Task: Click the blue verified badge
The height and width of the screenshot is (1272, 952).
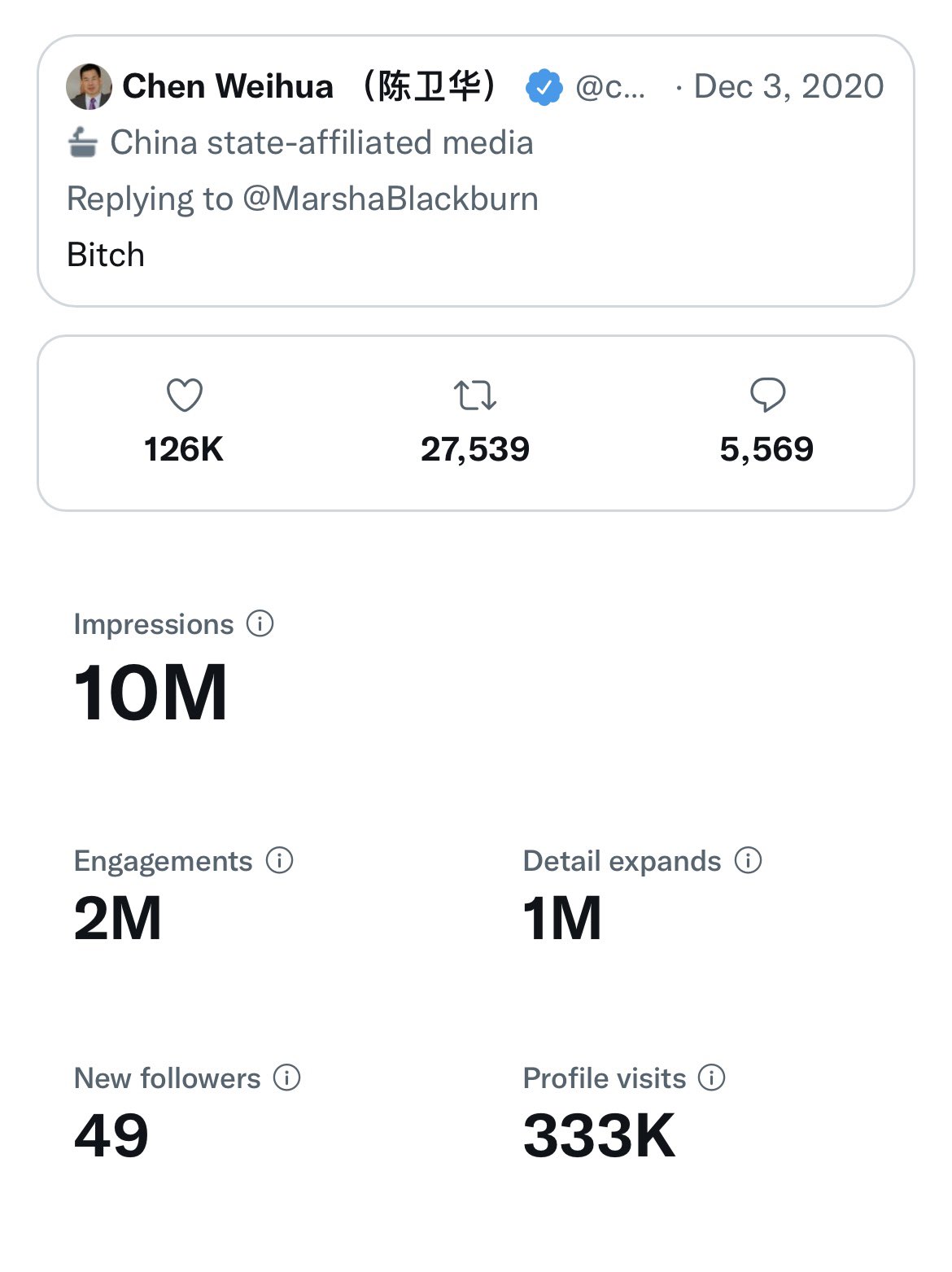Action: tap(544, 87)
